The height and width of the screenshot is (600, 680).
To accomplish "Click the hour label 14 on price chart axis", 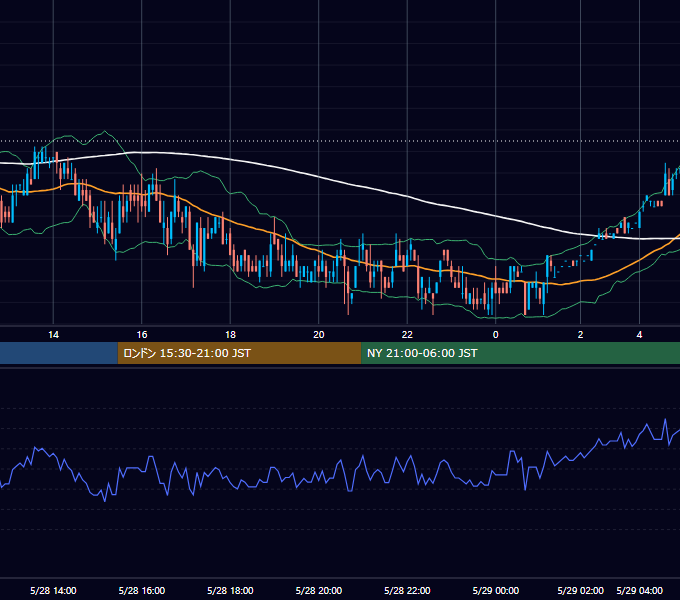I will tap(53, 335).
